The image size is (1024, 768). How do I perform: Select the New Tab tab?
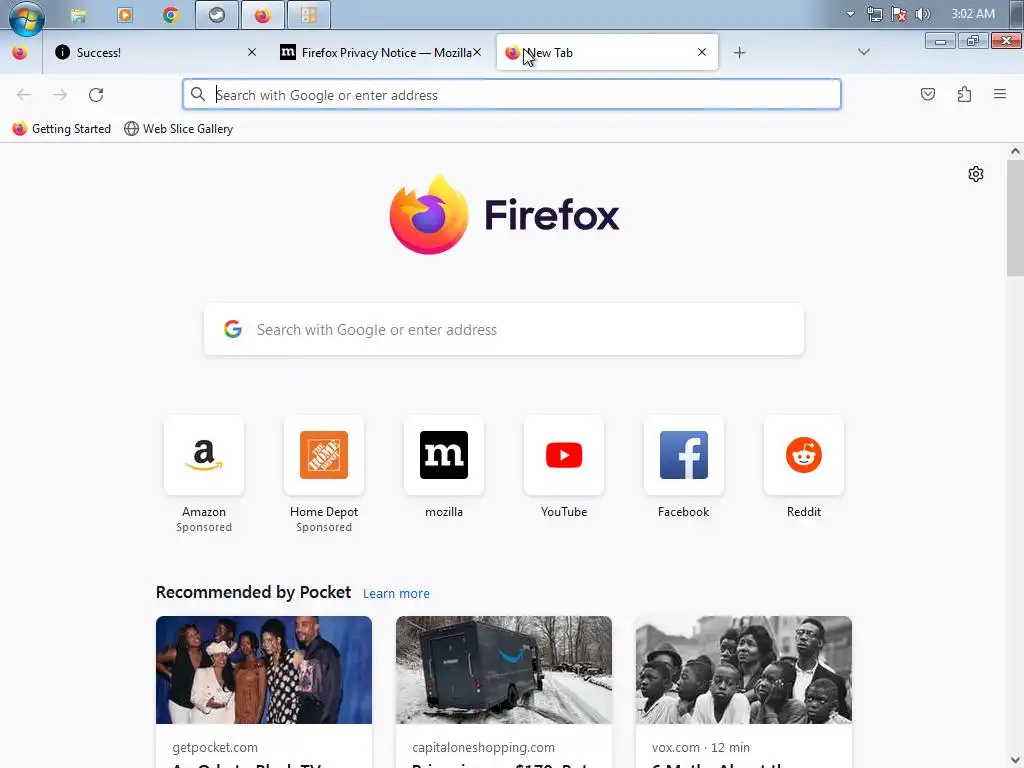[607, 52]
